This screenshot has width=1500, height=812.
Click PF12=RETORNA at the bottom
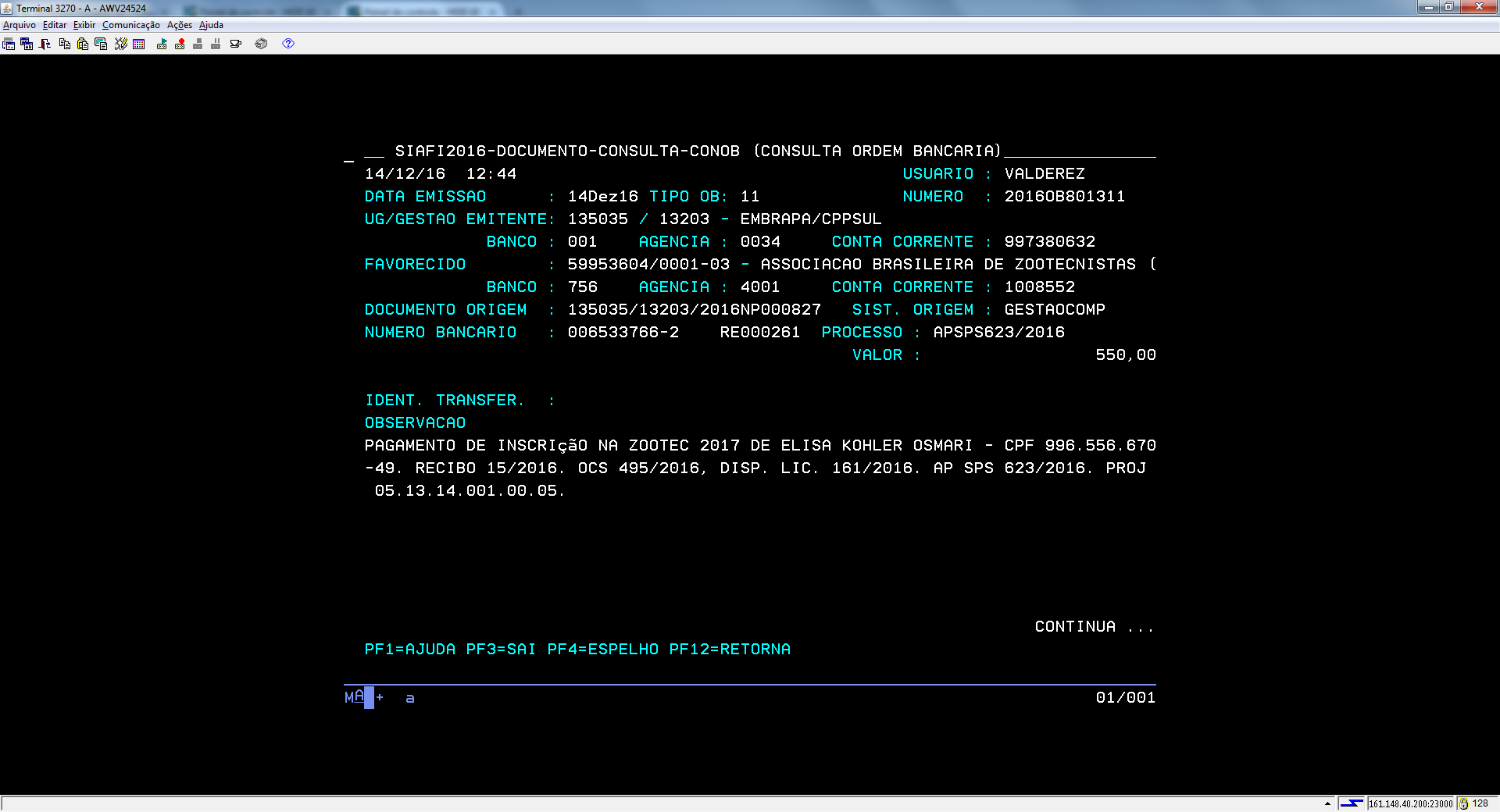[730, 649]
